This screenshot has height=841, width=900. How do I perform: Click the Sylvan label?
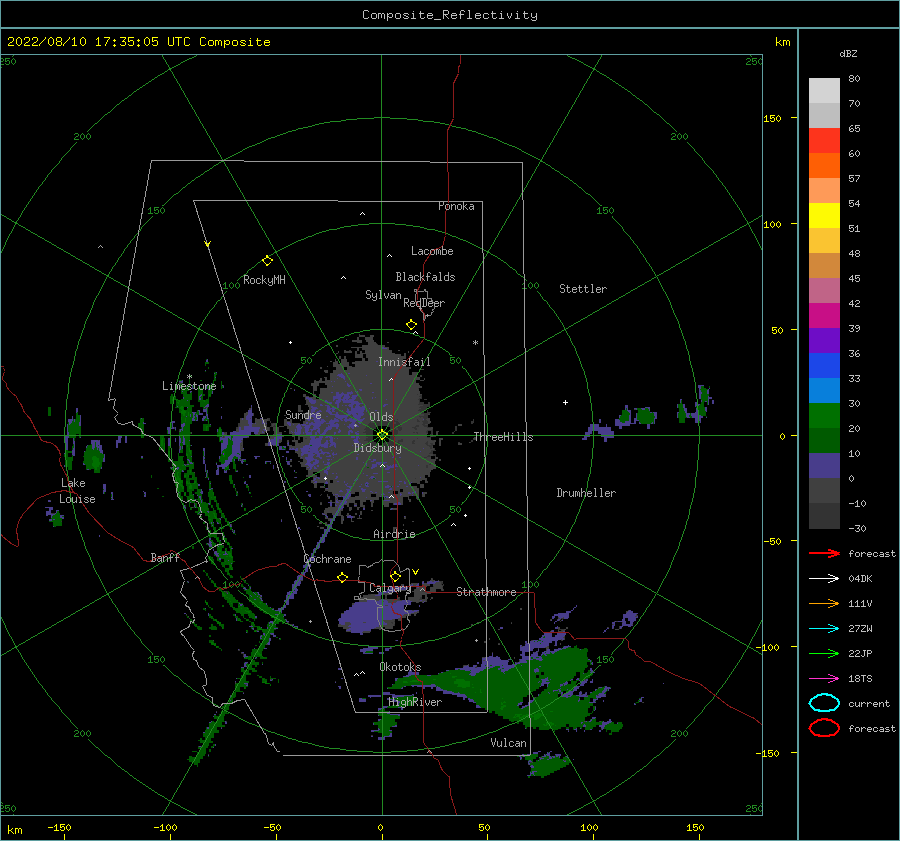[x=383, y=295]
